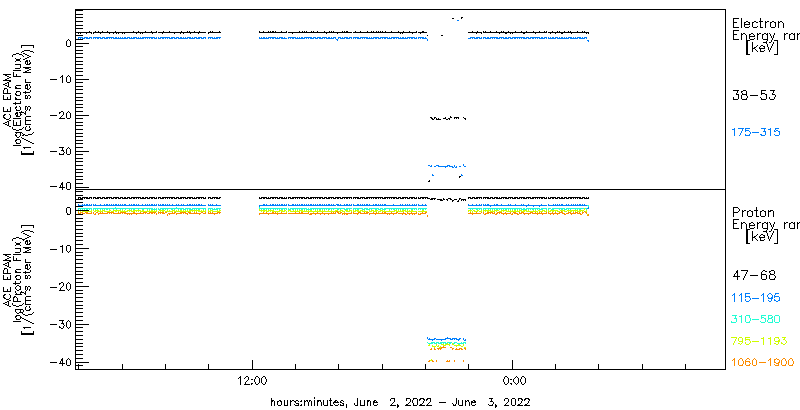Click the Proton legend heading
The width and height of the screenshot is (800, 410).
pos(753,212)
